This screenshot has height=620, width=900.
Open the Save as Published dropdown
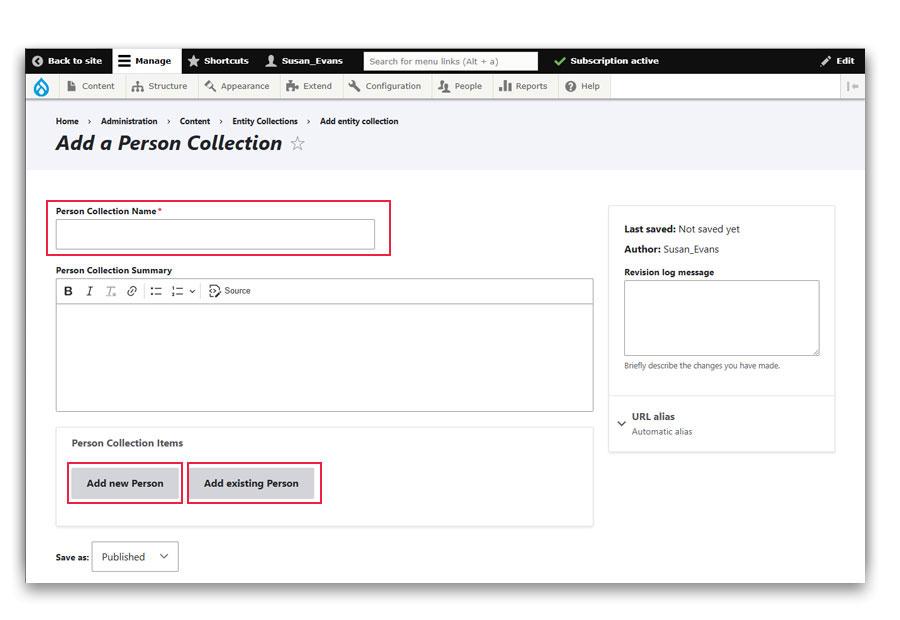click(135, 557)
